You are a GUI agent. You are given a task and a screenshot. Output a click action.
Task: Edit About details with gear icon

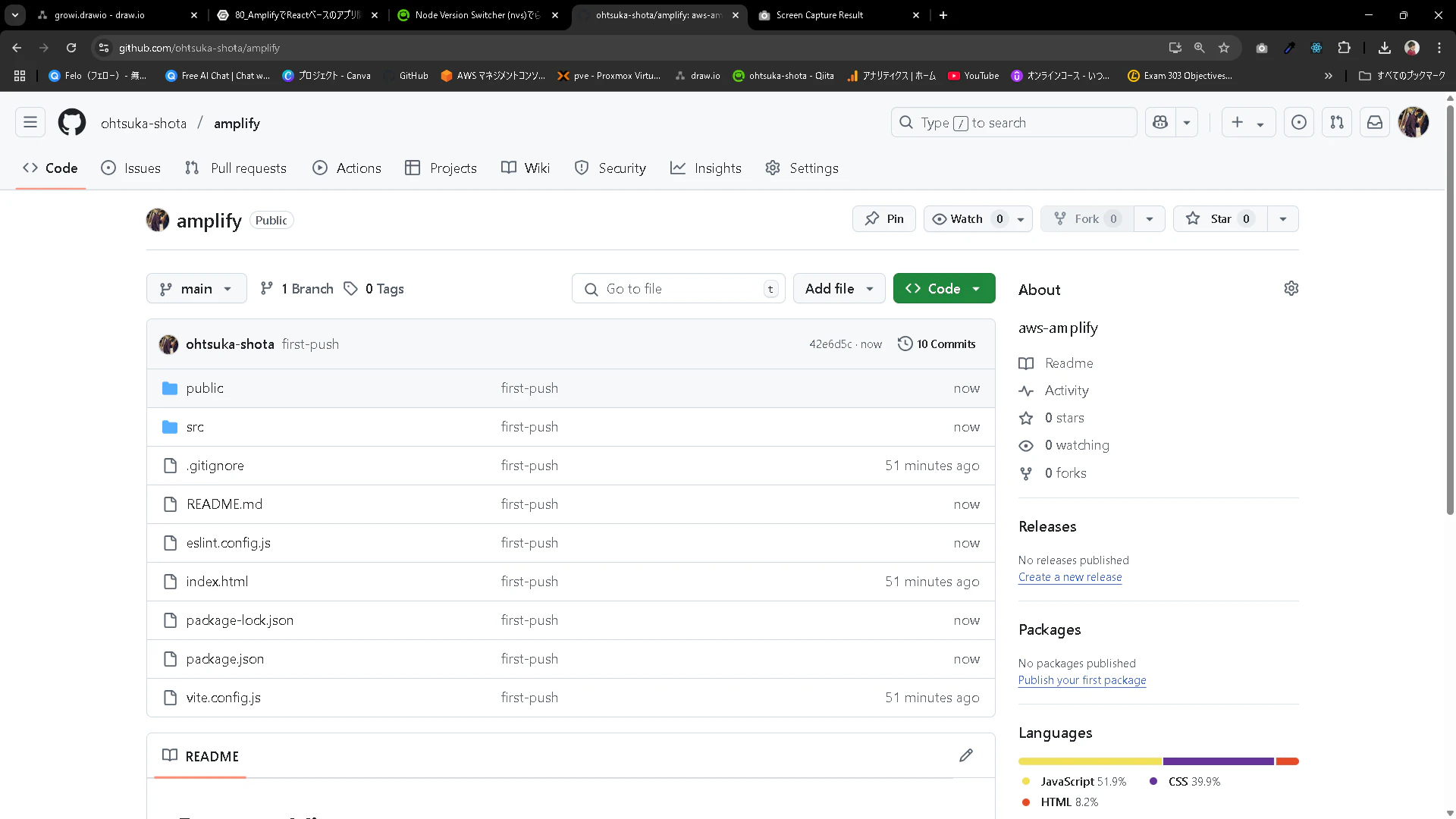coord(1291,288)
